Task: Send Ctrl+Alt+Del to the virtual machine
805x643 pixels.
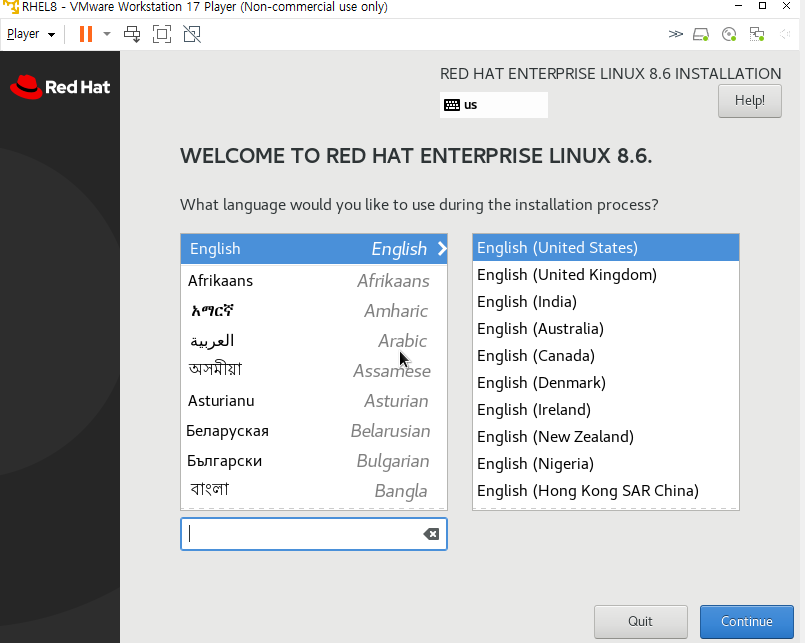Action: (x=132, y=34)
